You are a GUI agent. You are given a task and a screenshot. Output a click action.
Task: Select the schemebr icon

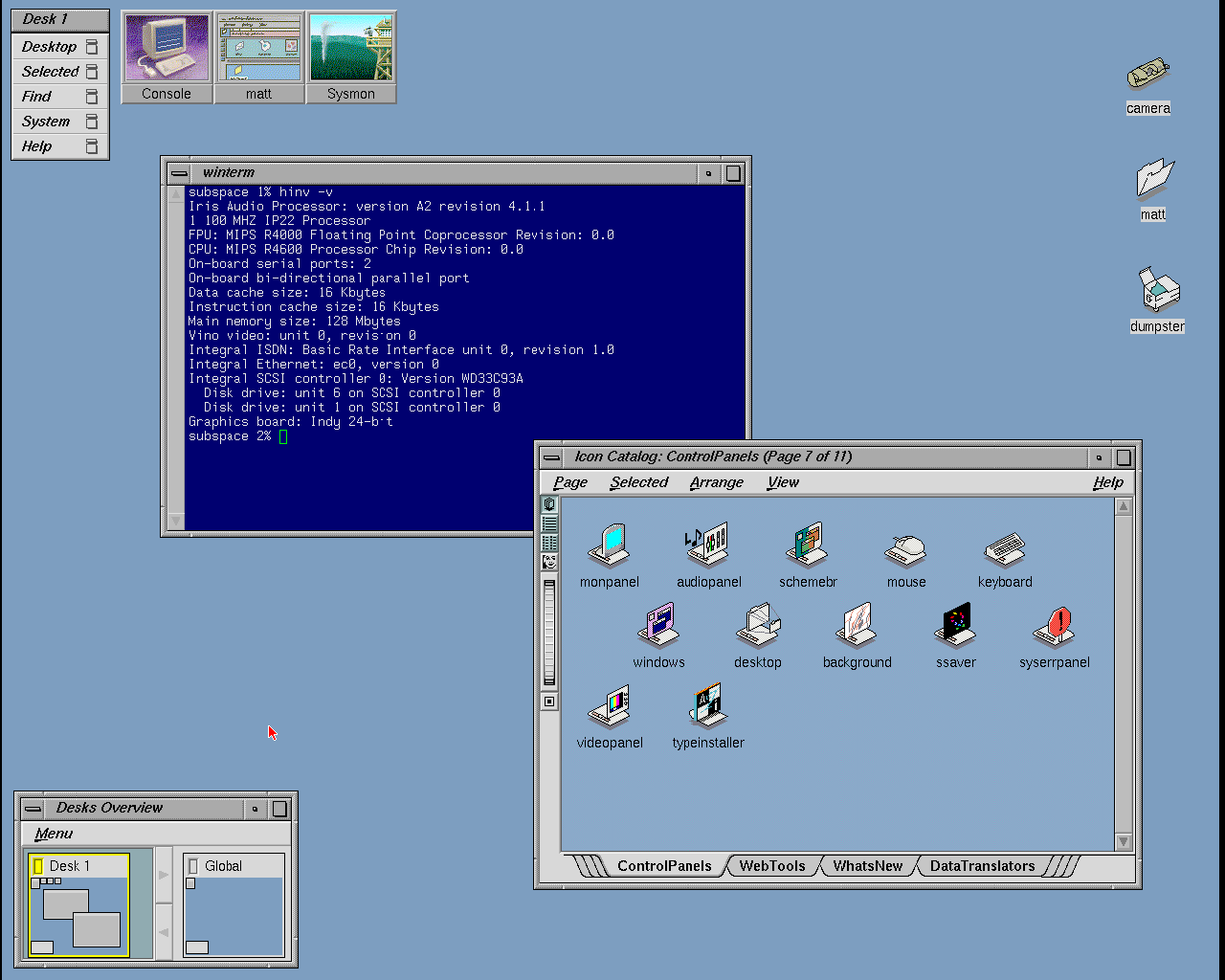(x=808, y=546)
